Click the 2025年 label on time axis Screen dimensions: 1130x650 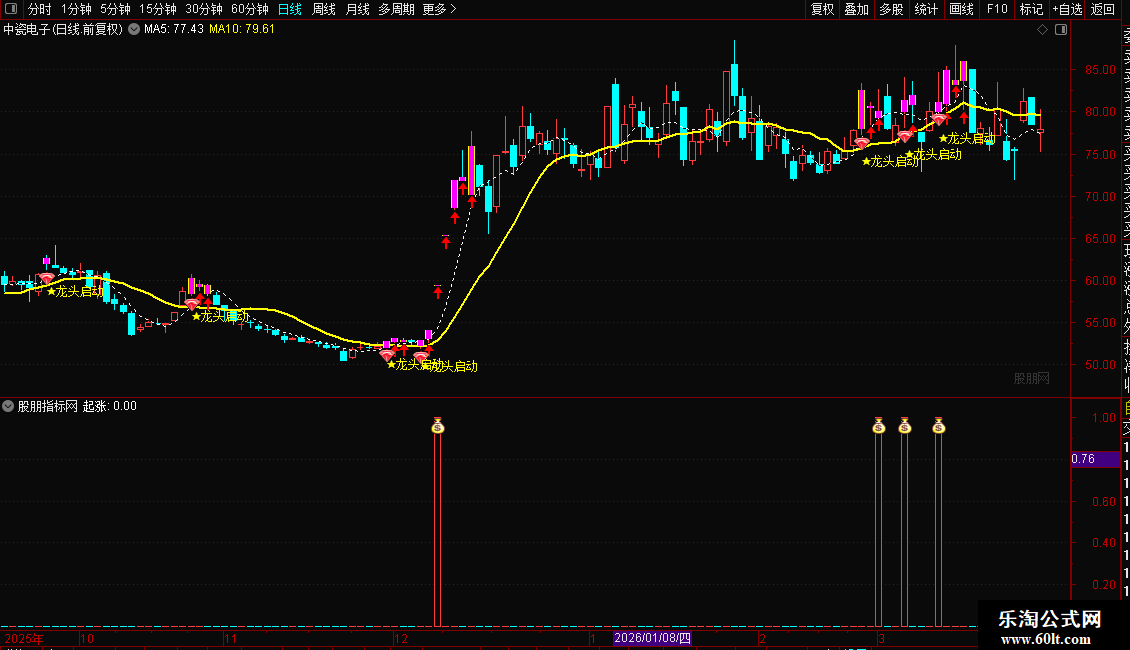pos(24,638)
